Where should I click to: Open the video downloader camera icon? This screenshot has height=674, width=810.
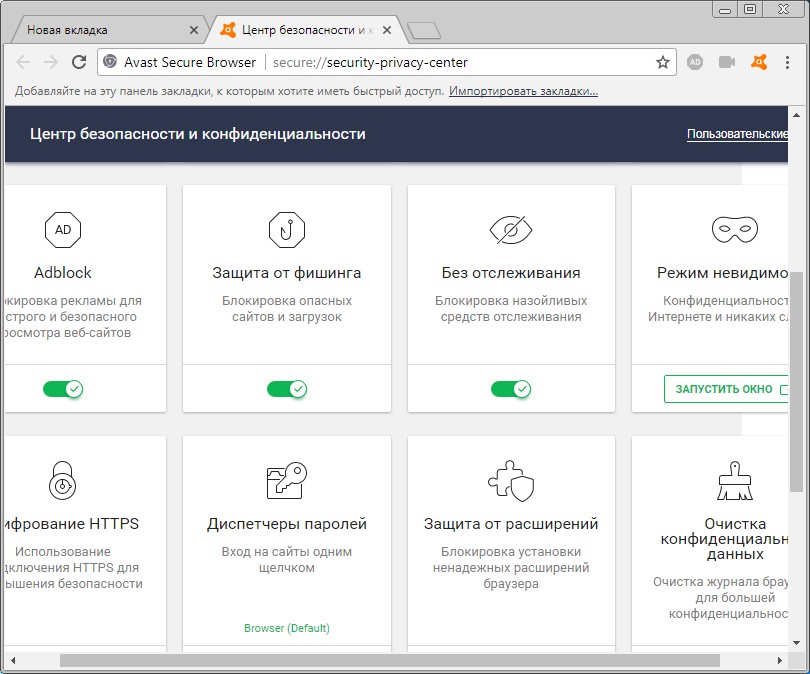tap(727, 62)
